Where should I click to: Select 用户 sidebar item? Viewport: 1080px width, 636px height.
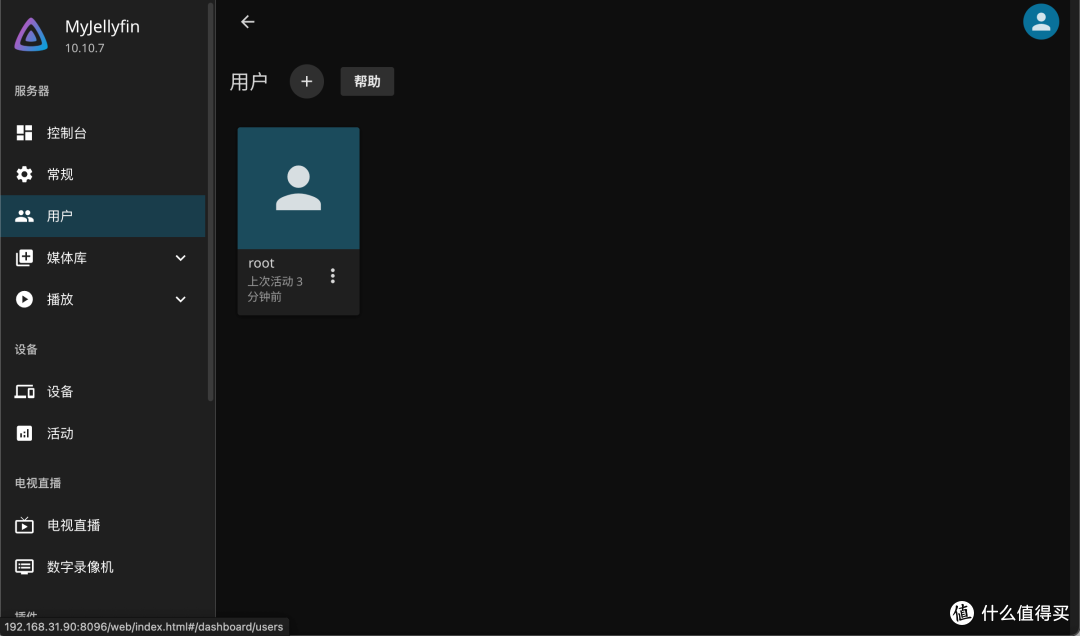coord(103,216)
